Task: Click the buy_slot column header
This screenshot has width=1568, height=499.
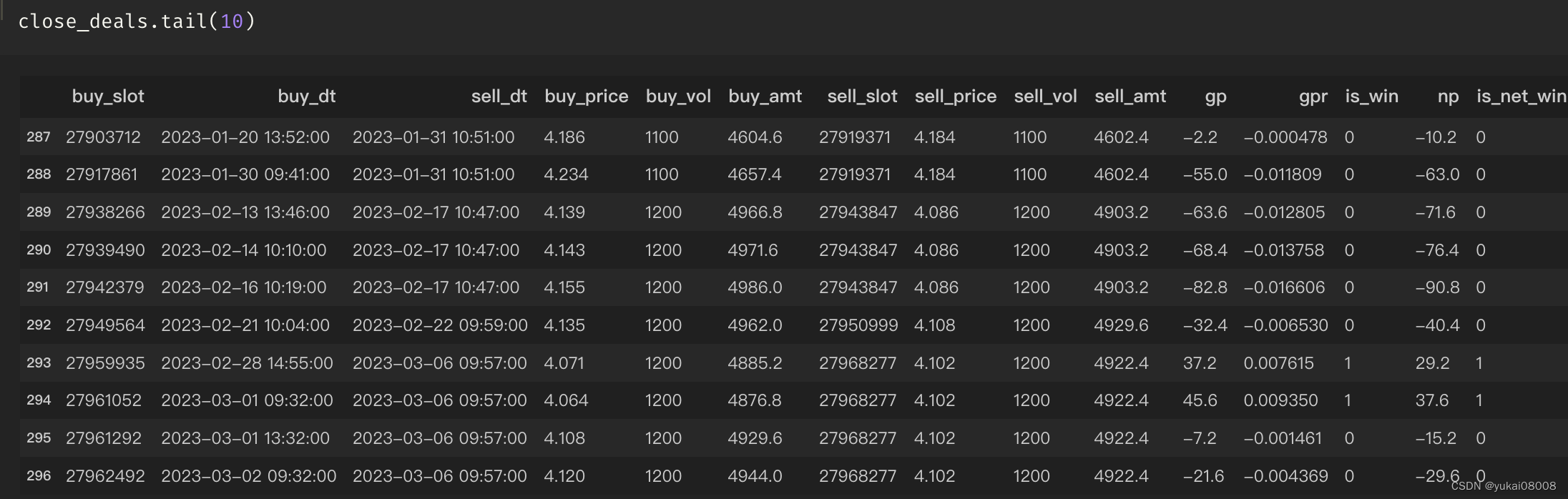Action: click(108, 97)
